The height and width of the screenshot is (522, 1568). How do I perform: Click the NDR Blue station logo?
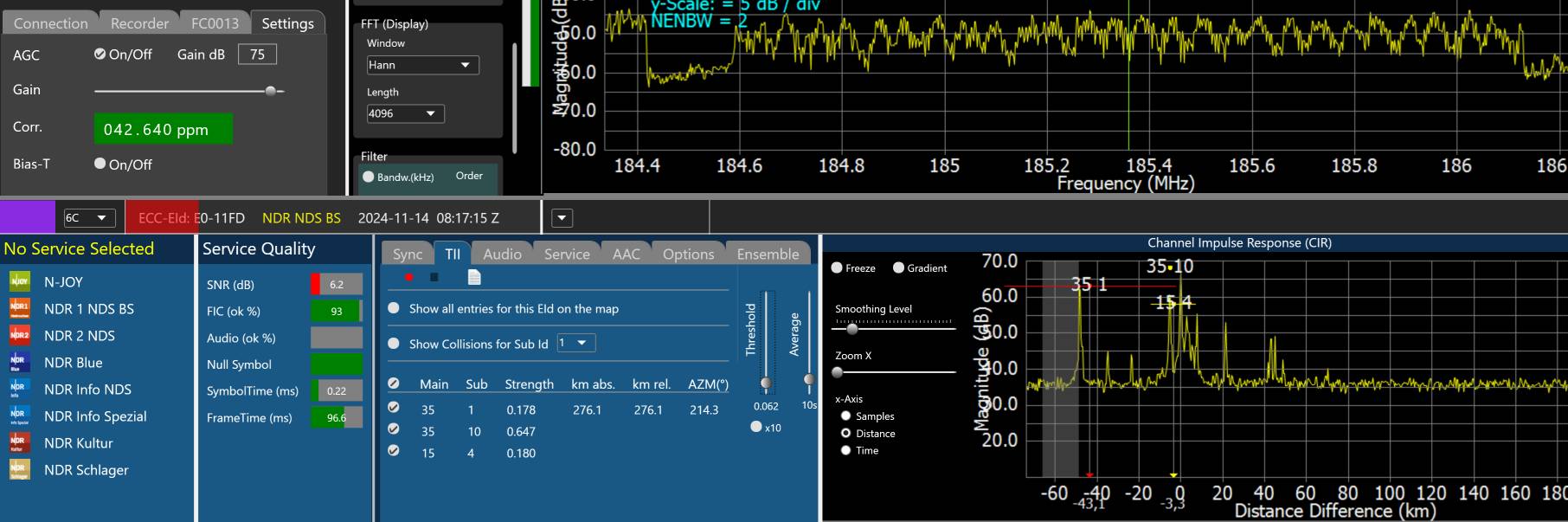[x=20, y=363]
